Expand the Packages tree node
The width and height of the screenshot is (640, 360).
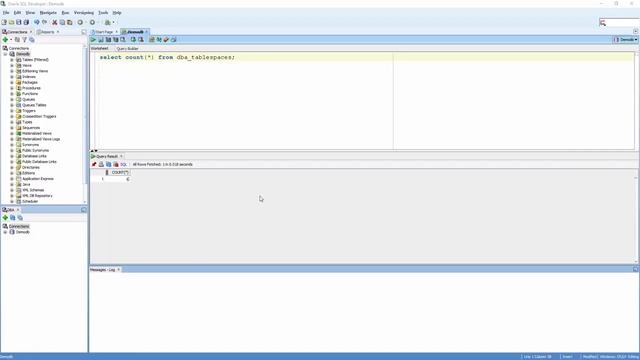coord(12,82)
